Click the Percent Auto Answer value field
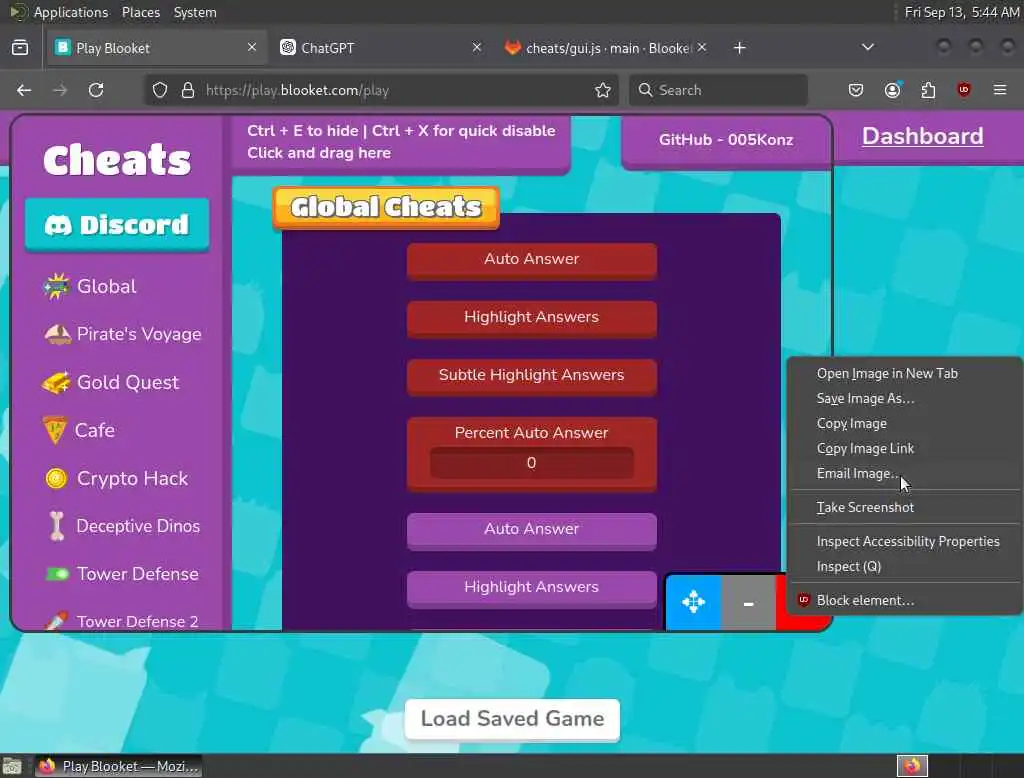Image resolution: width=1024 pixels, height=778 pixels. 532,462
